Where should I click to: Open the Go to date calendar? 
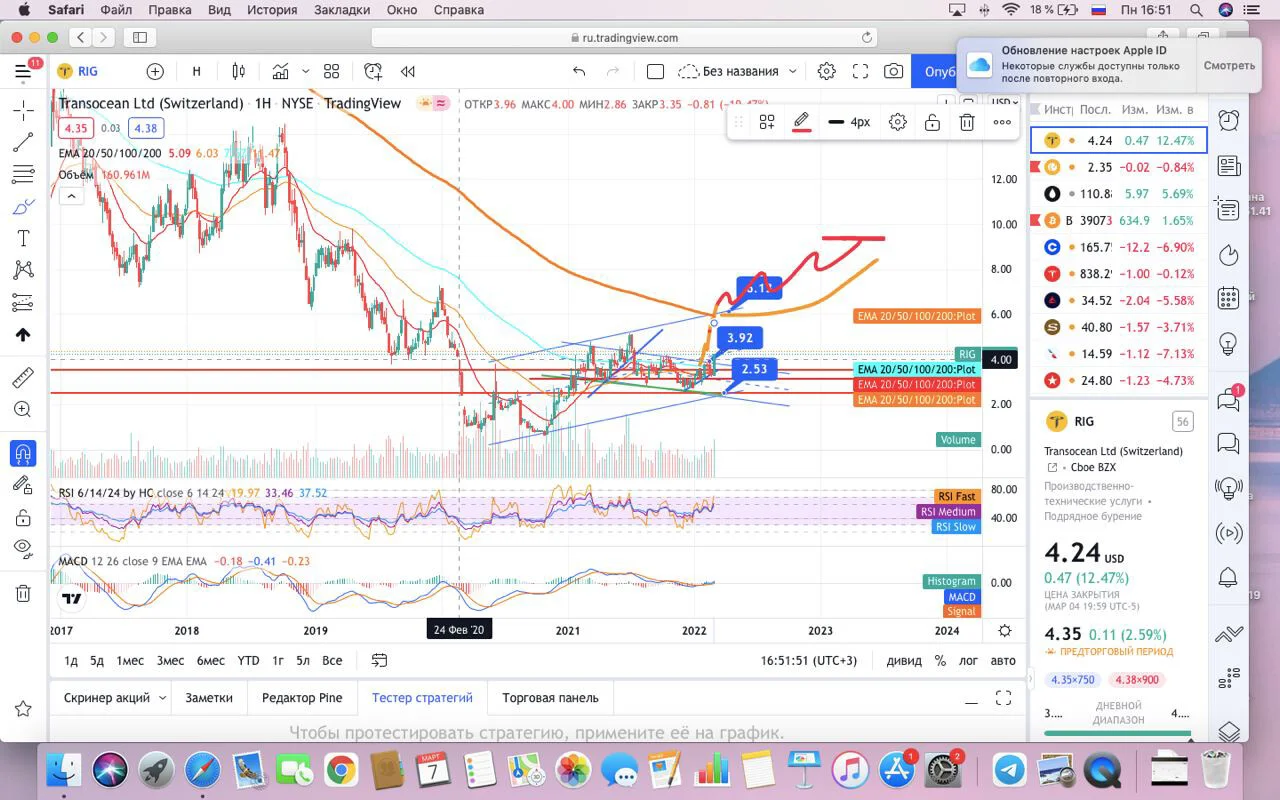tap(380, 660)
